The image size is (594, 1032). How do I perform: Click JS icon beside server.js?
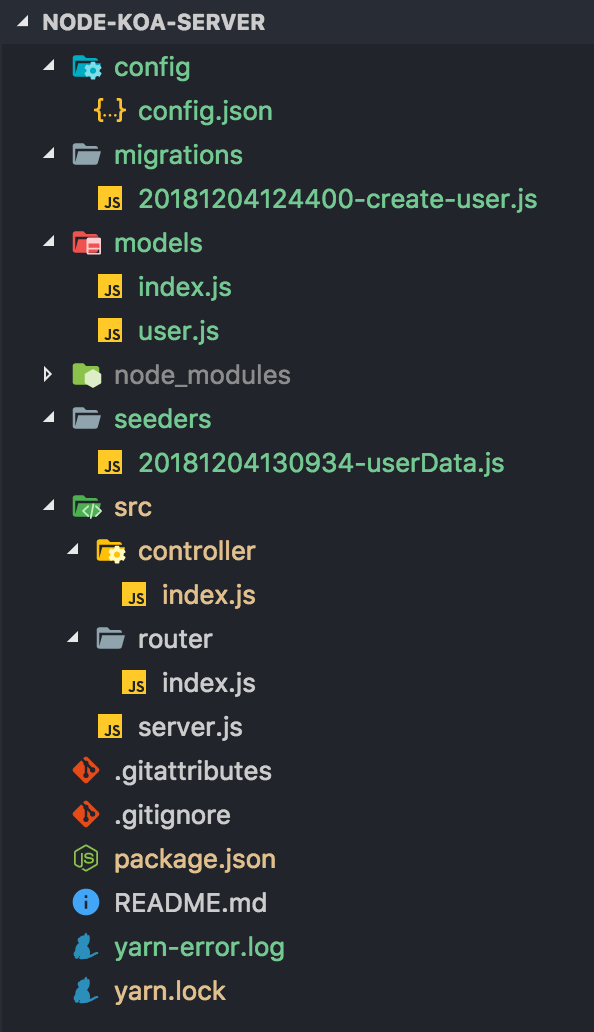pyautogui.click(x=110, y=727)
